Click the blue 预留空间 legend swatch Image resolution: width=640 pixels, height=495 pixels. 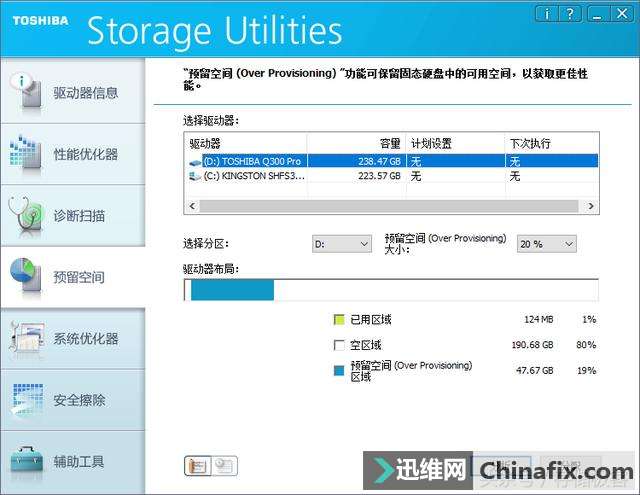(339, 370)
